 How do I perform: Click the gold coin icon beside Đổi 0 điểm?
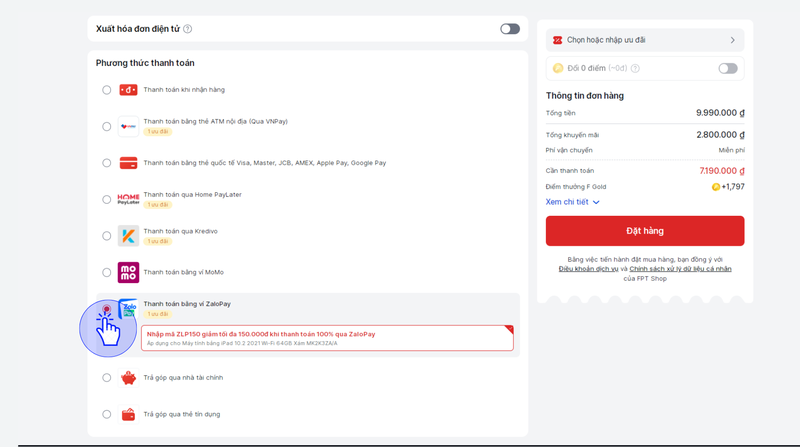[x=558, y=68]
